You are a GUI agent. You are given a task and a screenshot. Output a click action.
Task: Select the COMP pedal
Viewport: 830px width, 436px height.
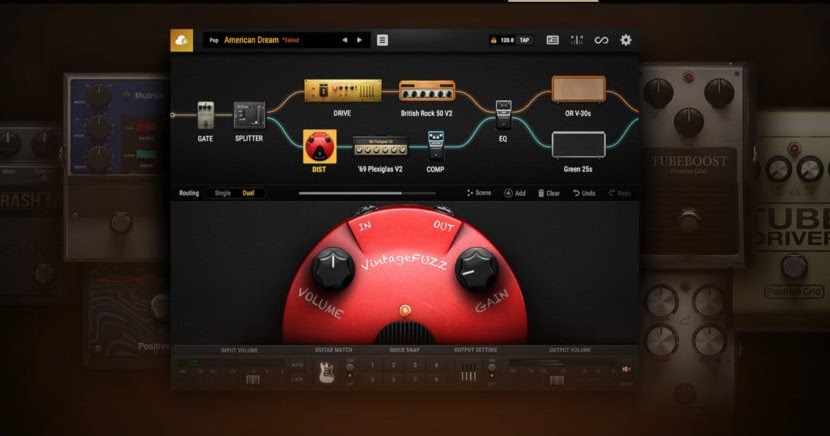(435, 145)
